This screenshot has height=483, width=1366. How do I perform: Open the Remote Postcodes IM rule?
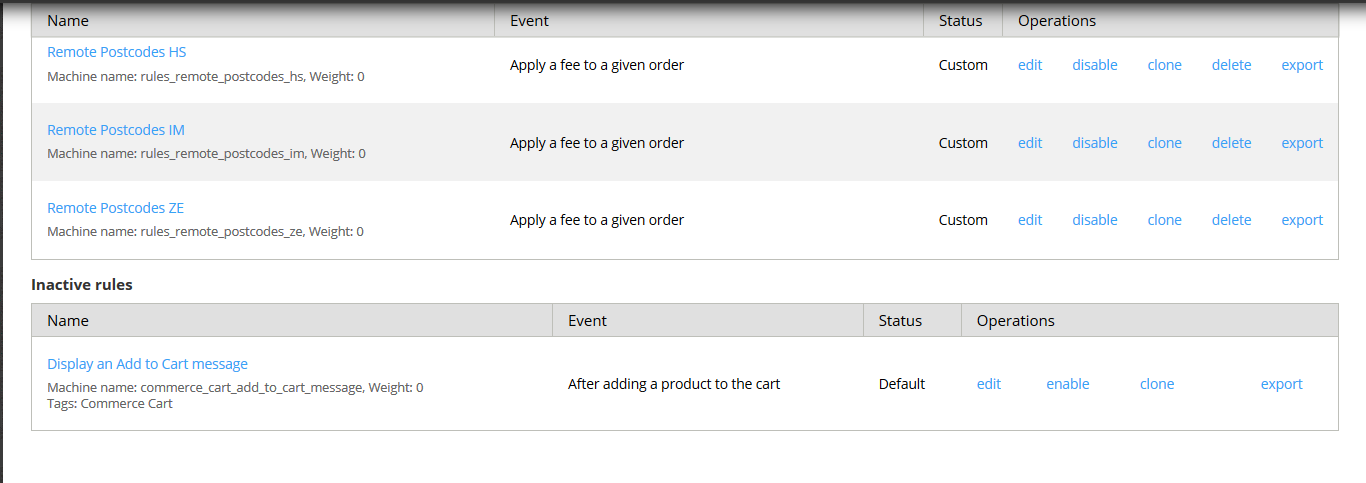coord(116,130)
